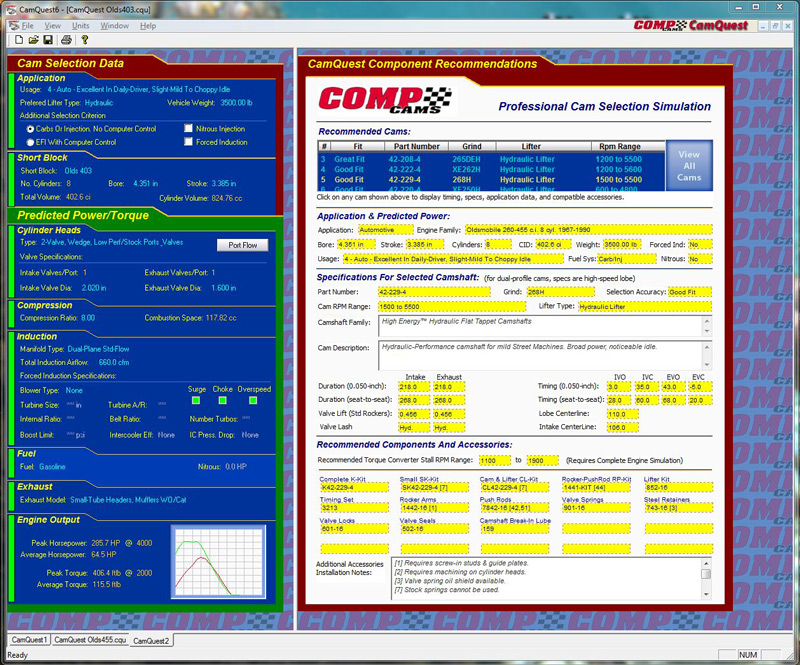The height and width of the screenshot is (665, 800).
Task: Click the Usage value in Application section
Action: (139, 89)
